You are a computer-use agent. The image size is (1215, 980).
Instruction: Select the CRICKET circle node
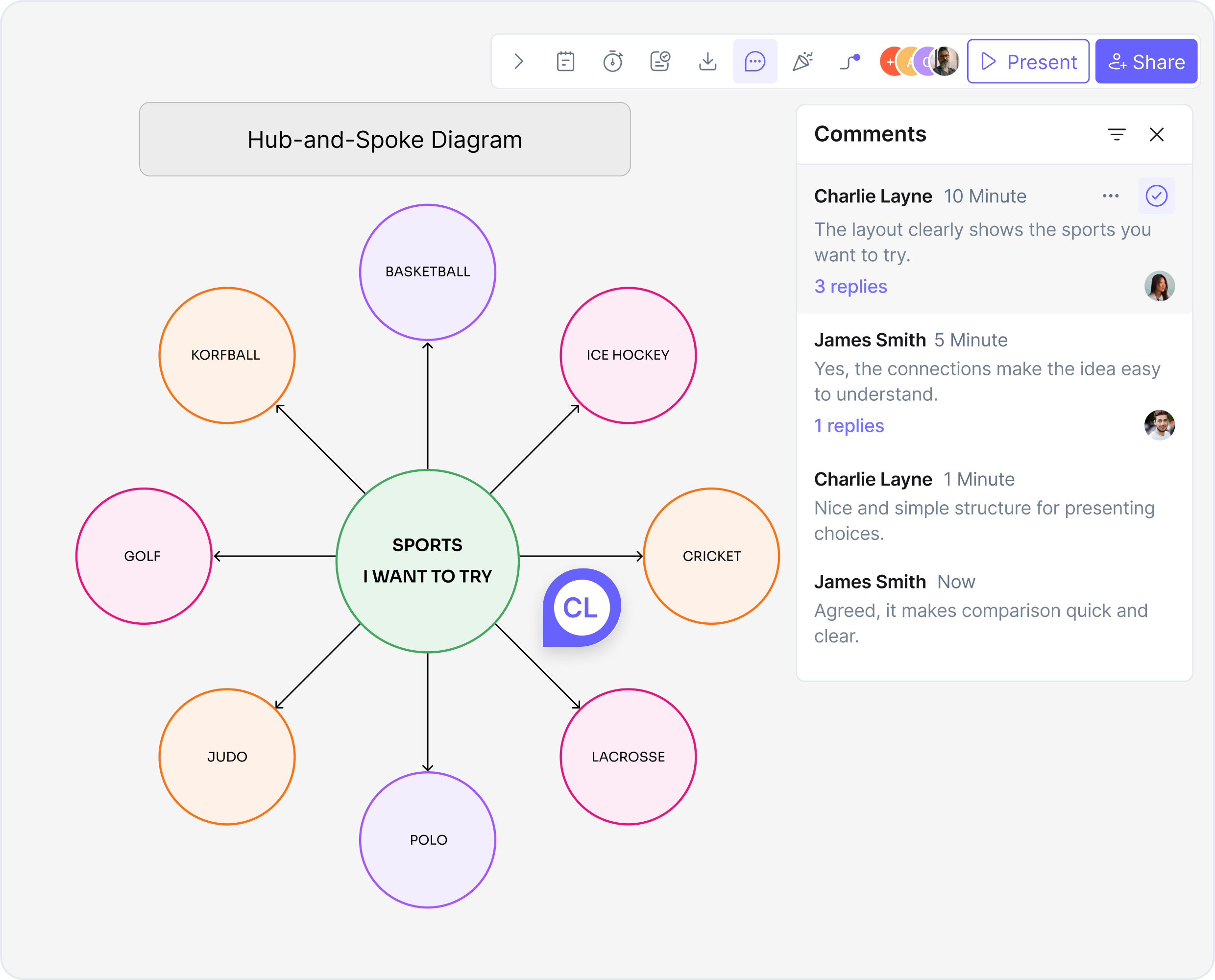pos(711,556)
